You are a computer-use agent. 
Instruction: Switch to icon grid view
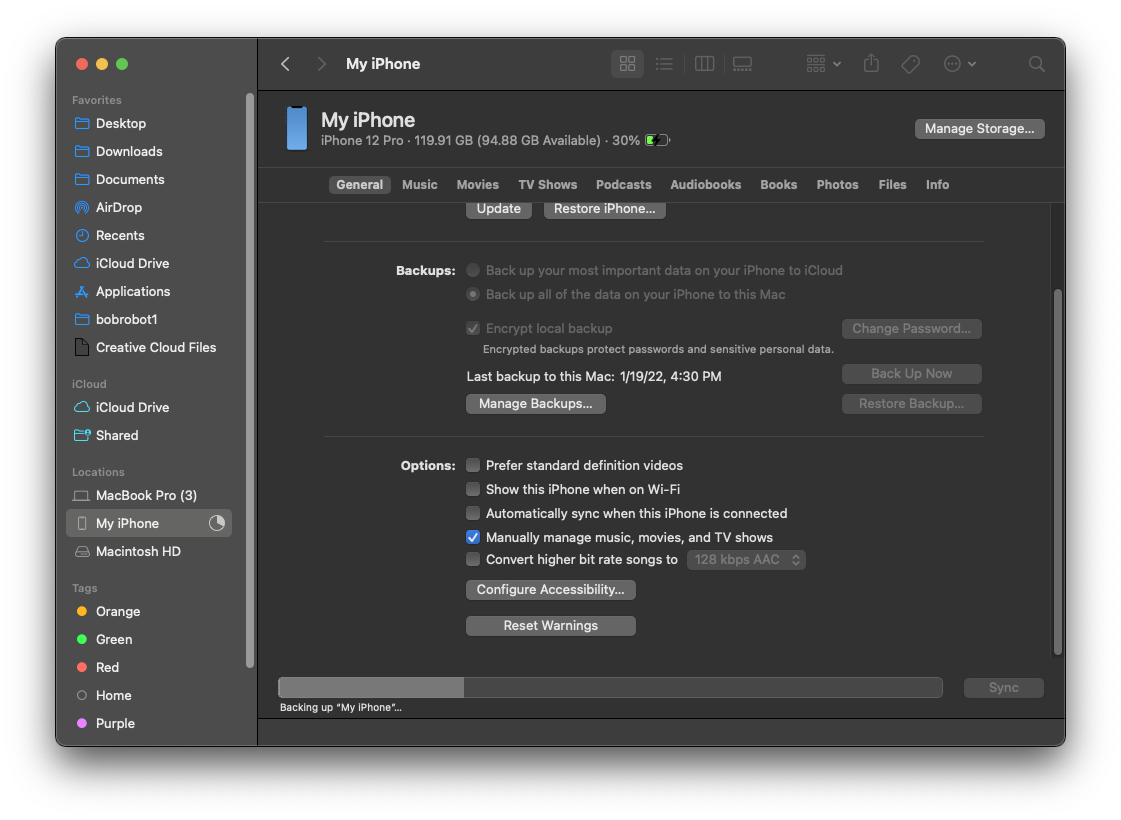pyautogui.click(x=627, y=64)
